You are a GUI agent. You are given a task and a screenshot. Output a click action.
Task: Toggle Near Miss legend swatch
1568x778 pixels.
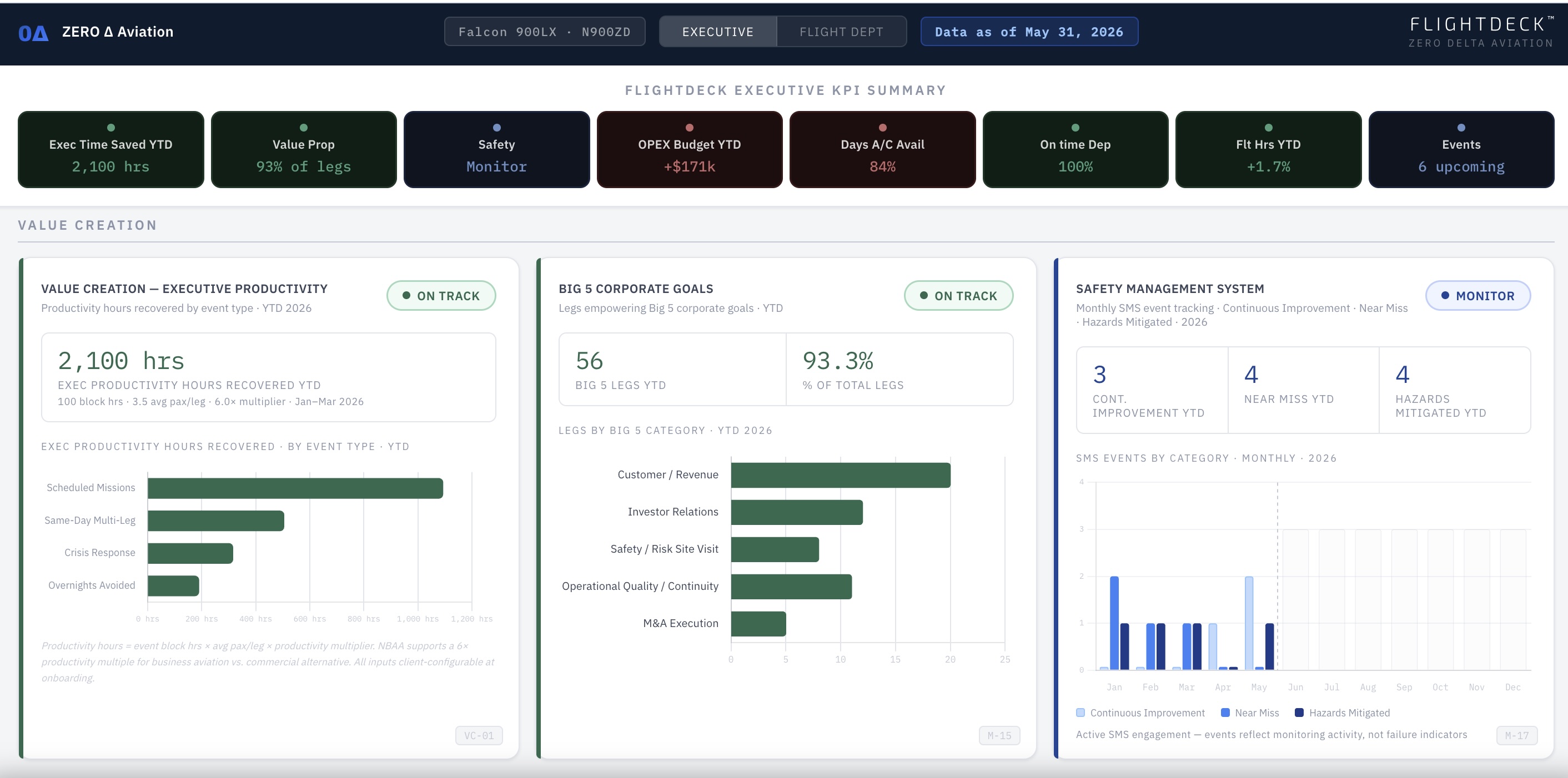click(x=1225, y=713)
